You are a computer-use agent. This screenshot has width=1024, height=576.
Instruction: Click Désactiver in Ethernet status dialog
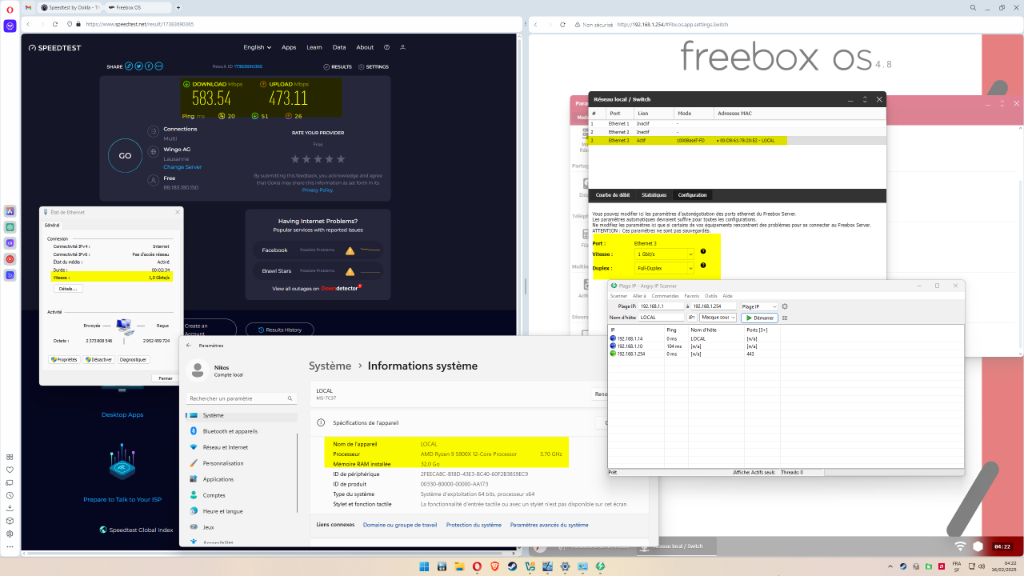pos(98,360)
